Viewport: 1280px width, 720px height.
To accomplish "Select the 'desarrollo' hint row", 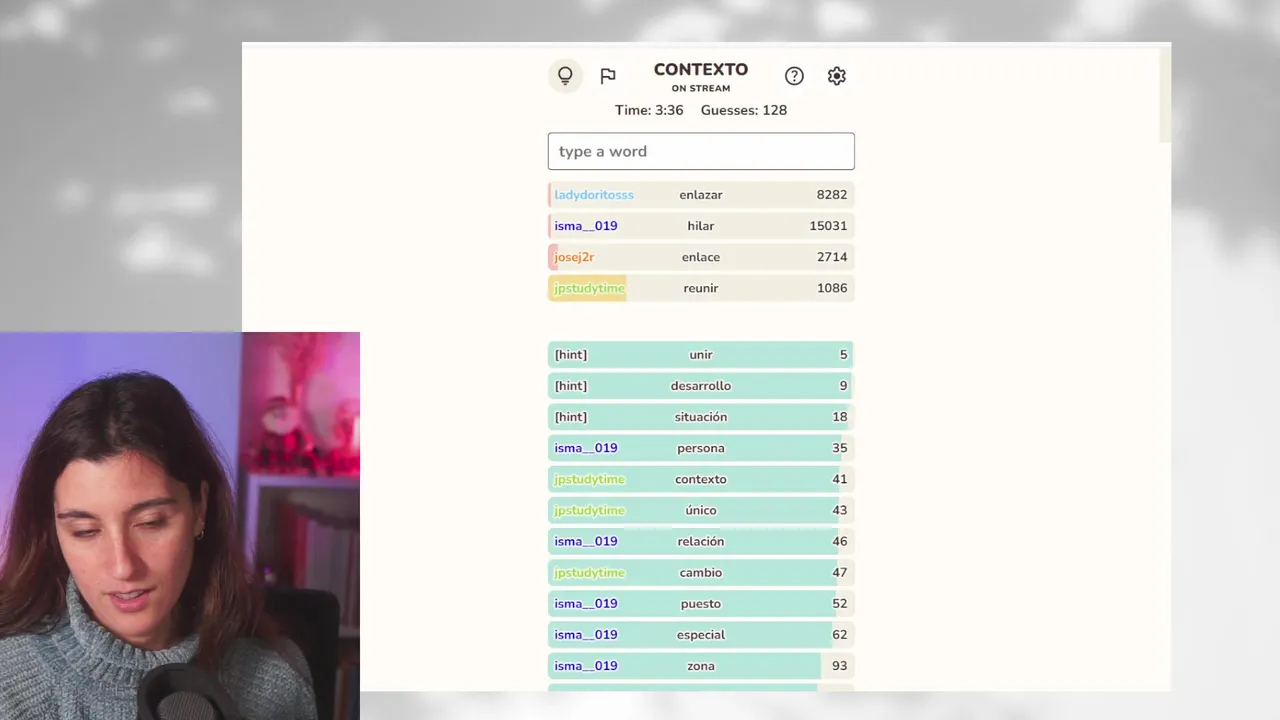I will pos(701,386).
